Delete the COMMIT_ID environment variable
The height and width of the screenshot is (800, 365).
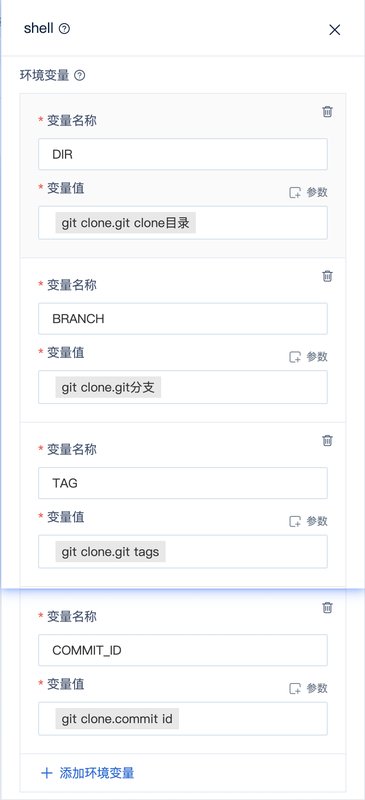point(328,608)
